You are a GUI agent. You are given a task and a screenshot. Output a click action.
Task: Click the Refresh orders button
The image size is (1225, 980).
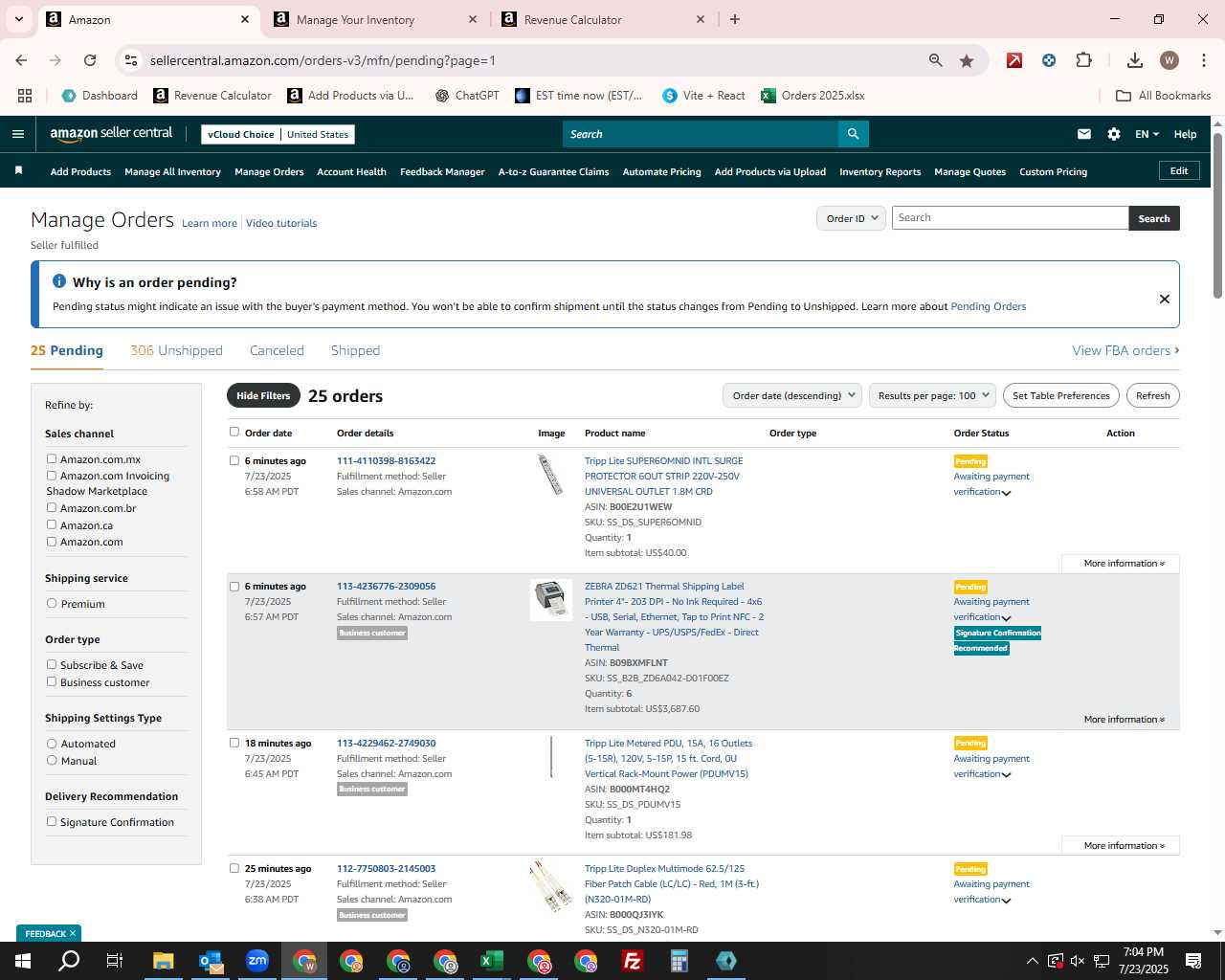(x=1152, y=395)
